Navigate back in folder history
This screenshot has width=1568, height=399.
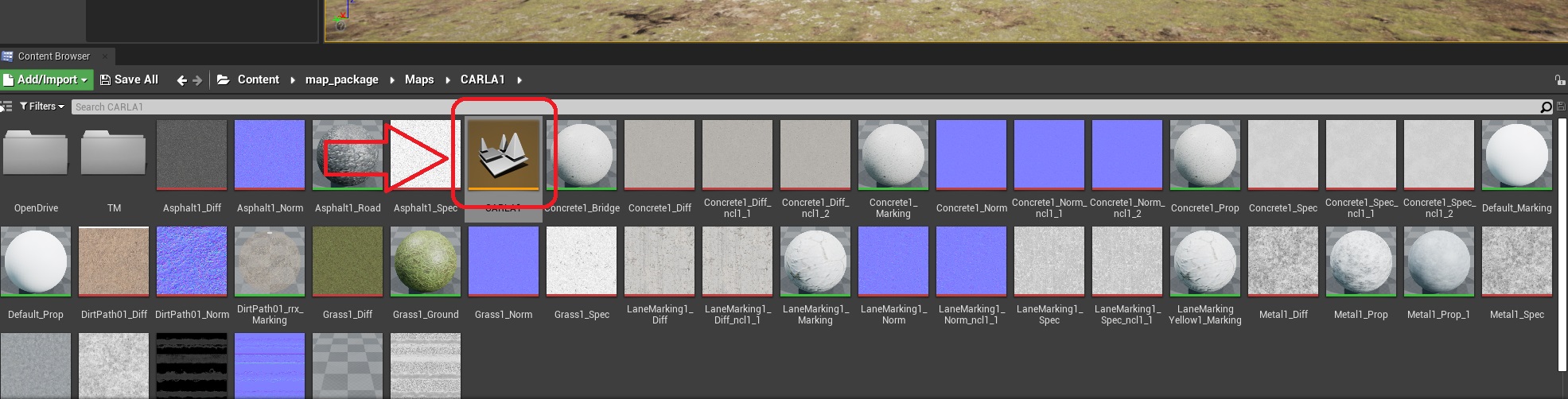click(182, 79)
